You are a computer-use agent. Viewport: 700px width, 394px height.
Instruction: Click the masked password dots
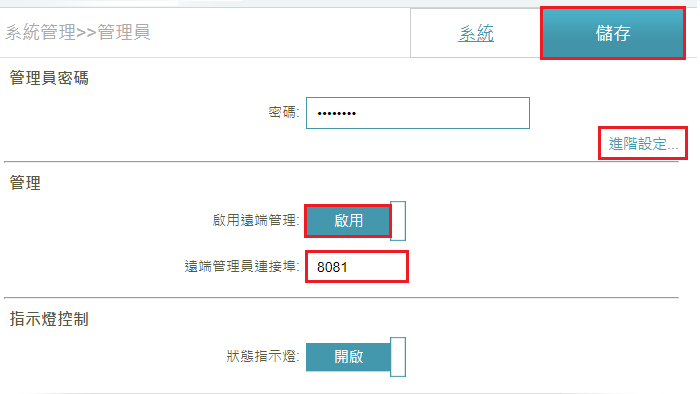click(x=337, y=114)
